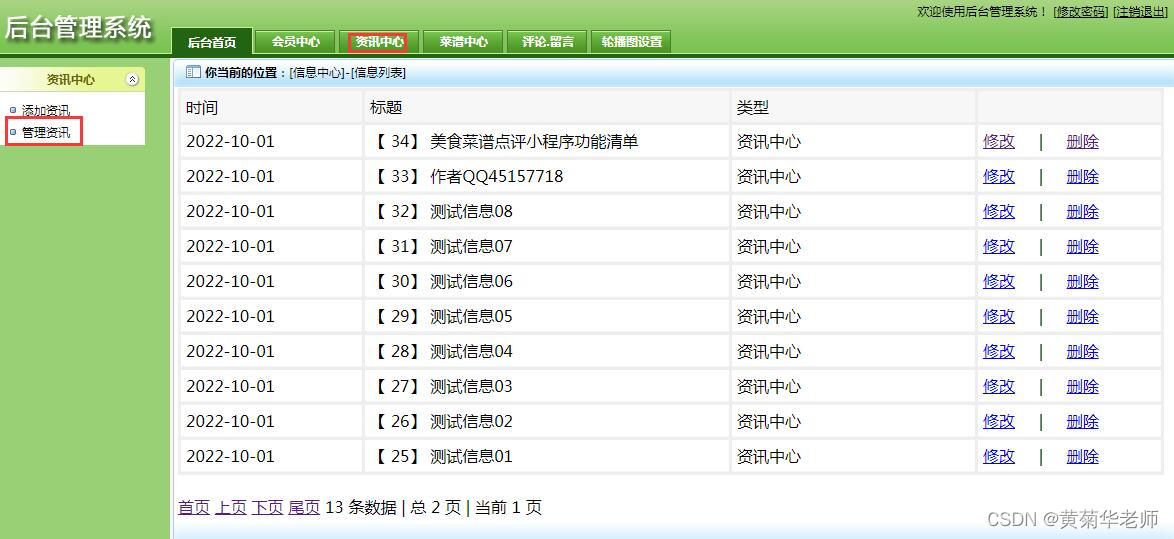Click the 下页 pagination link
The width and height of the screenshot is (1174, 539).
[267, 508]
